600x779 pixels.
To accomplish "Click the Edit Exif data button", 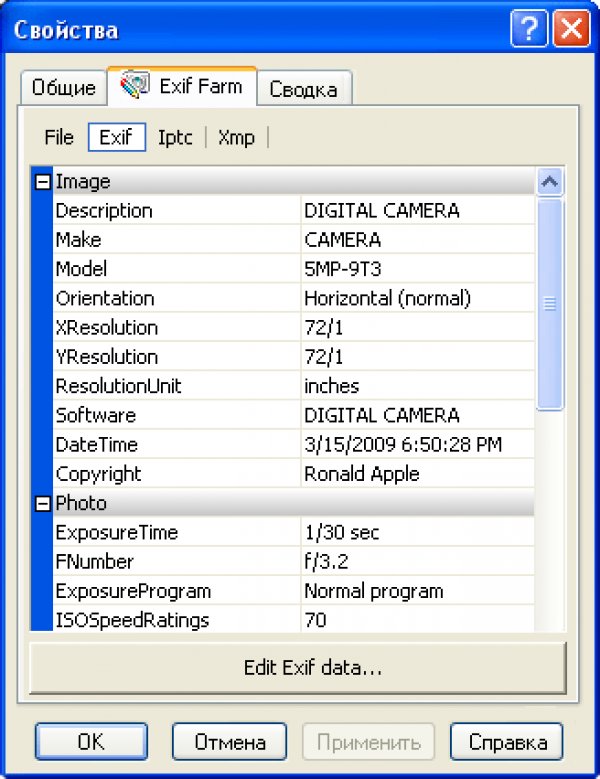I will pyautogui.click(x=298, y=668).
